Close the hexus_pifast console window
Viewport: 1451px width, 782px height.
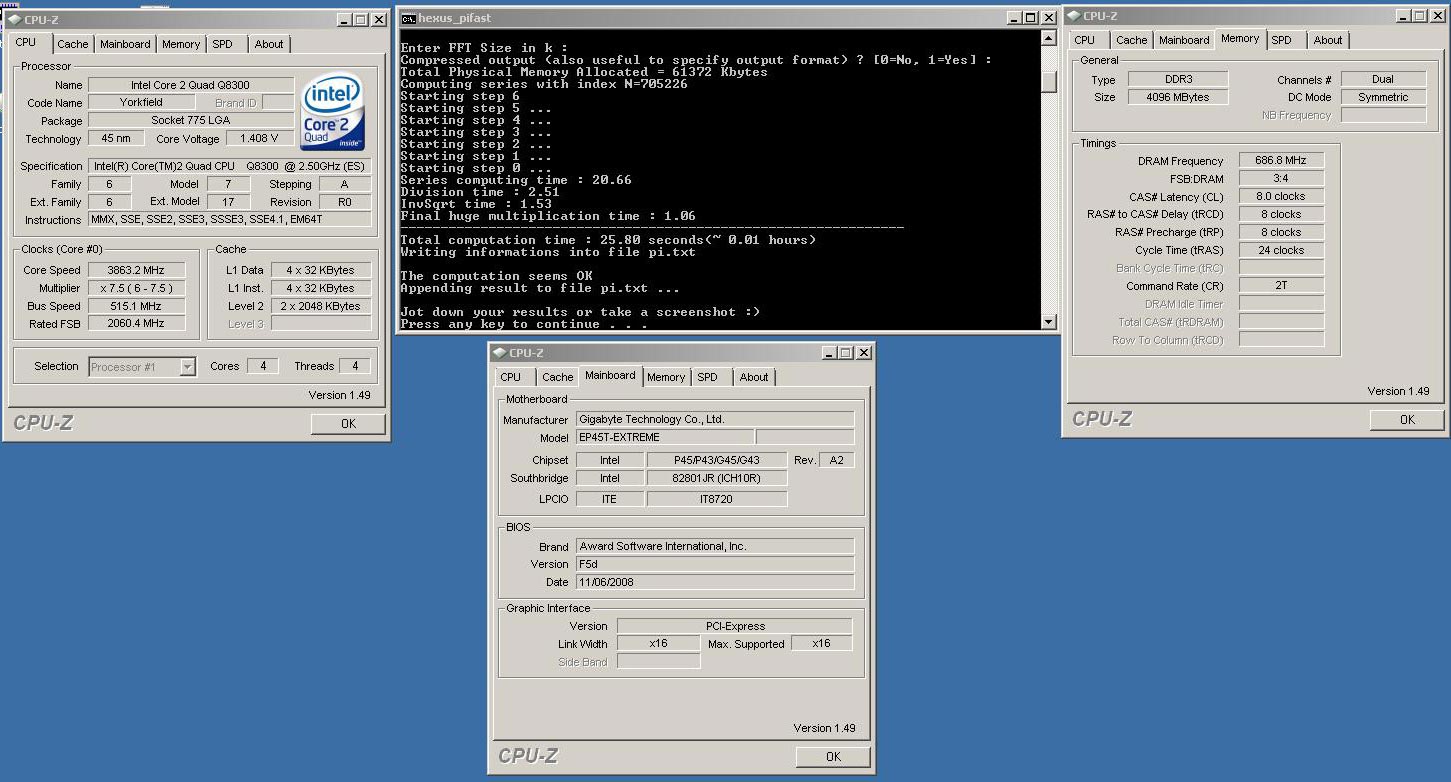(1050, 18)
